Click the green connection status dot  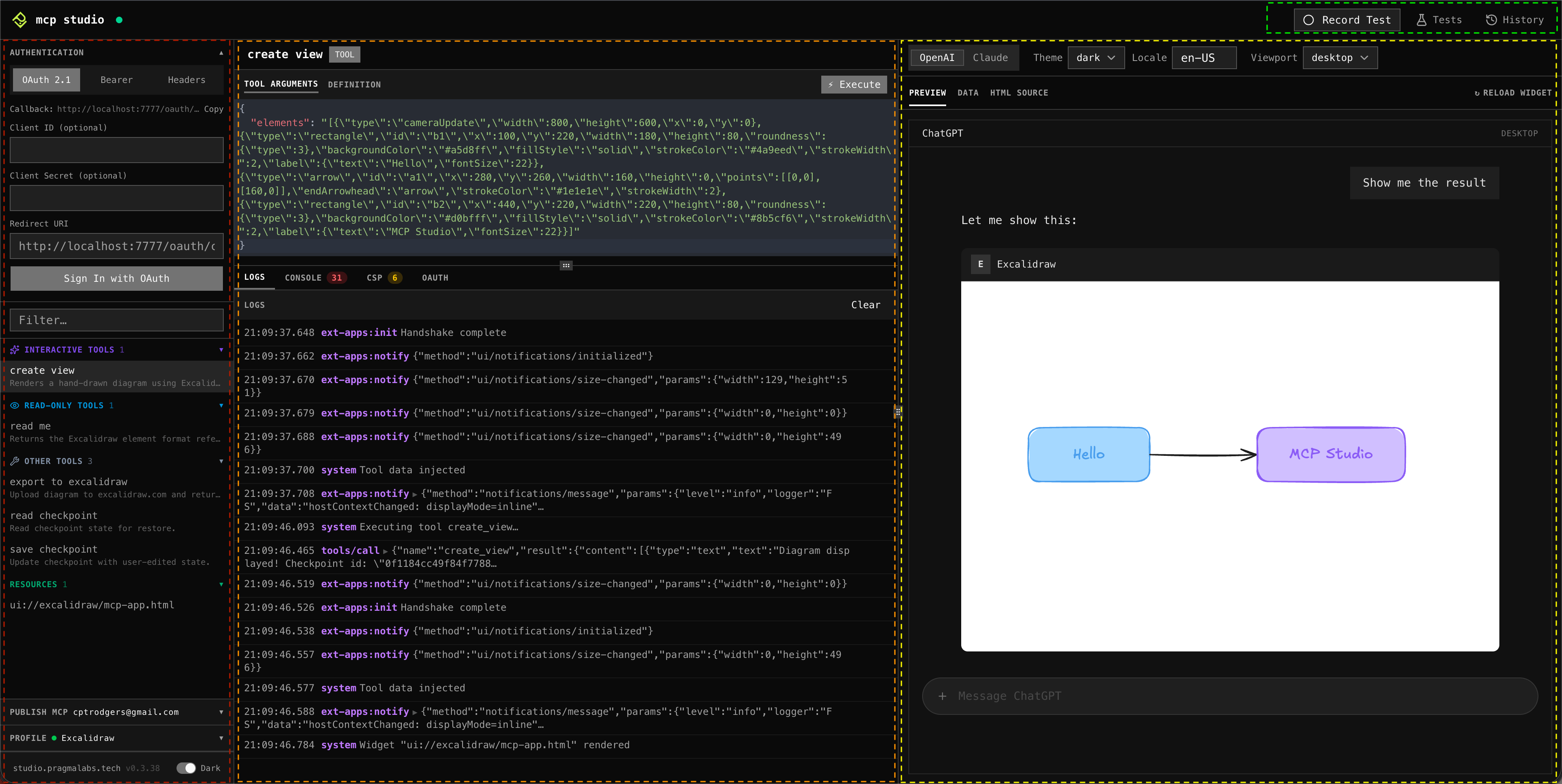[x=119, y=20]
